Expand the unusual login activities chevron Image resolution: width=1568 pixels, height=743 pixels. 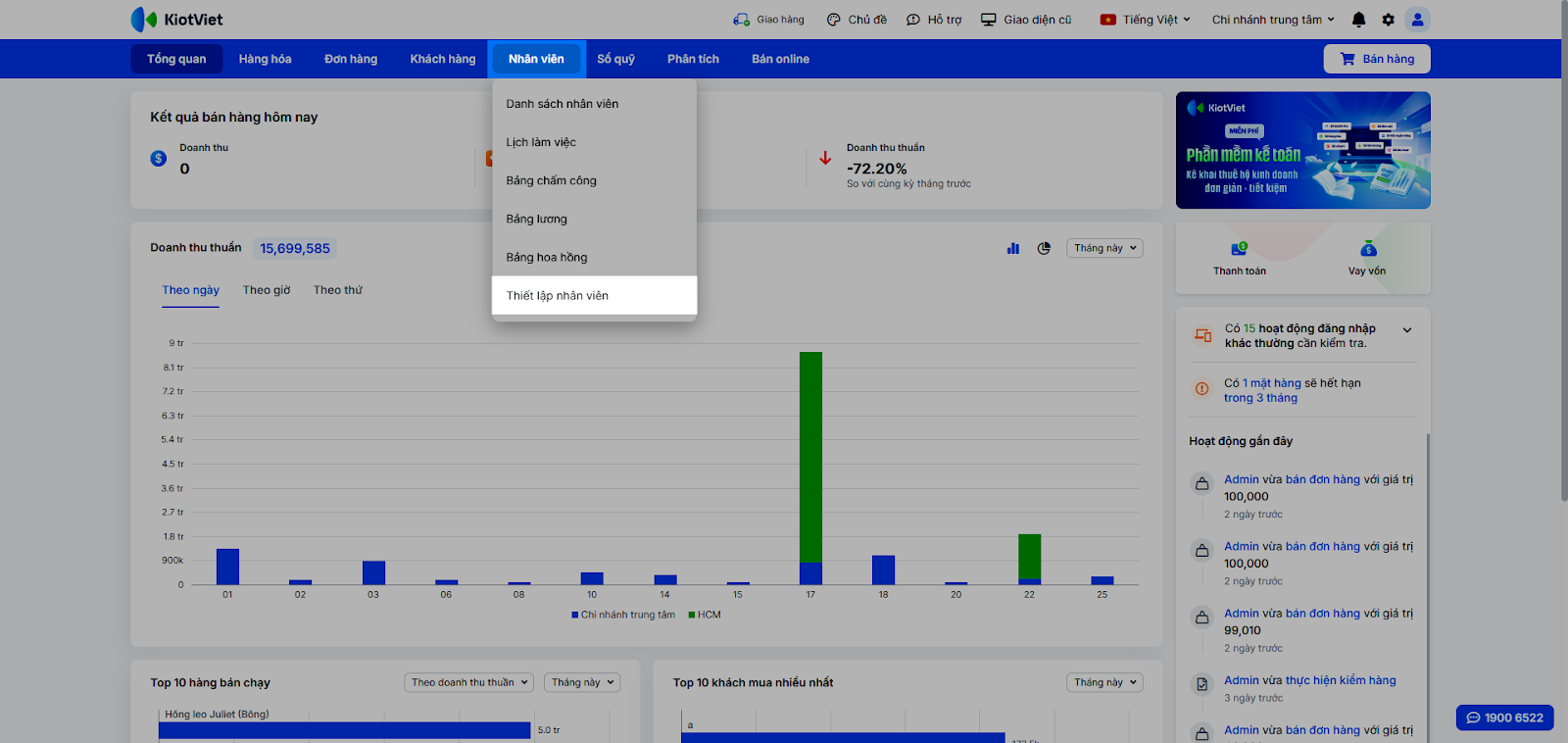coord(1407,330)
